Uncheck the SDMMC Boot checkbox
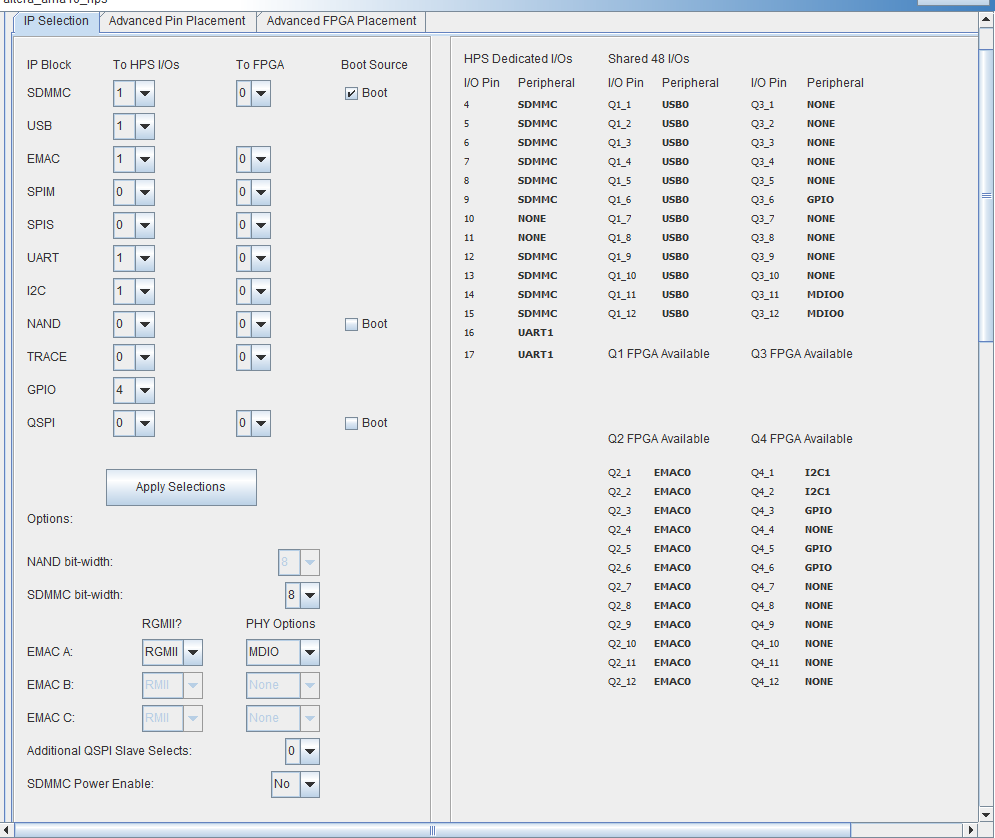This screenshot has height=838, width=995. click(351, 94)
